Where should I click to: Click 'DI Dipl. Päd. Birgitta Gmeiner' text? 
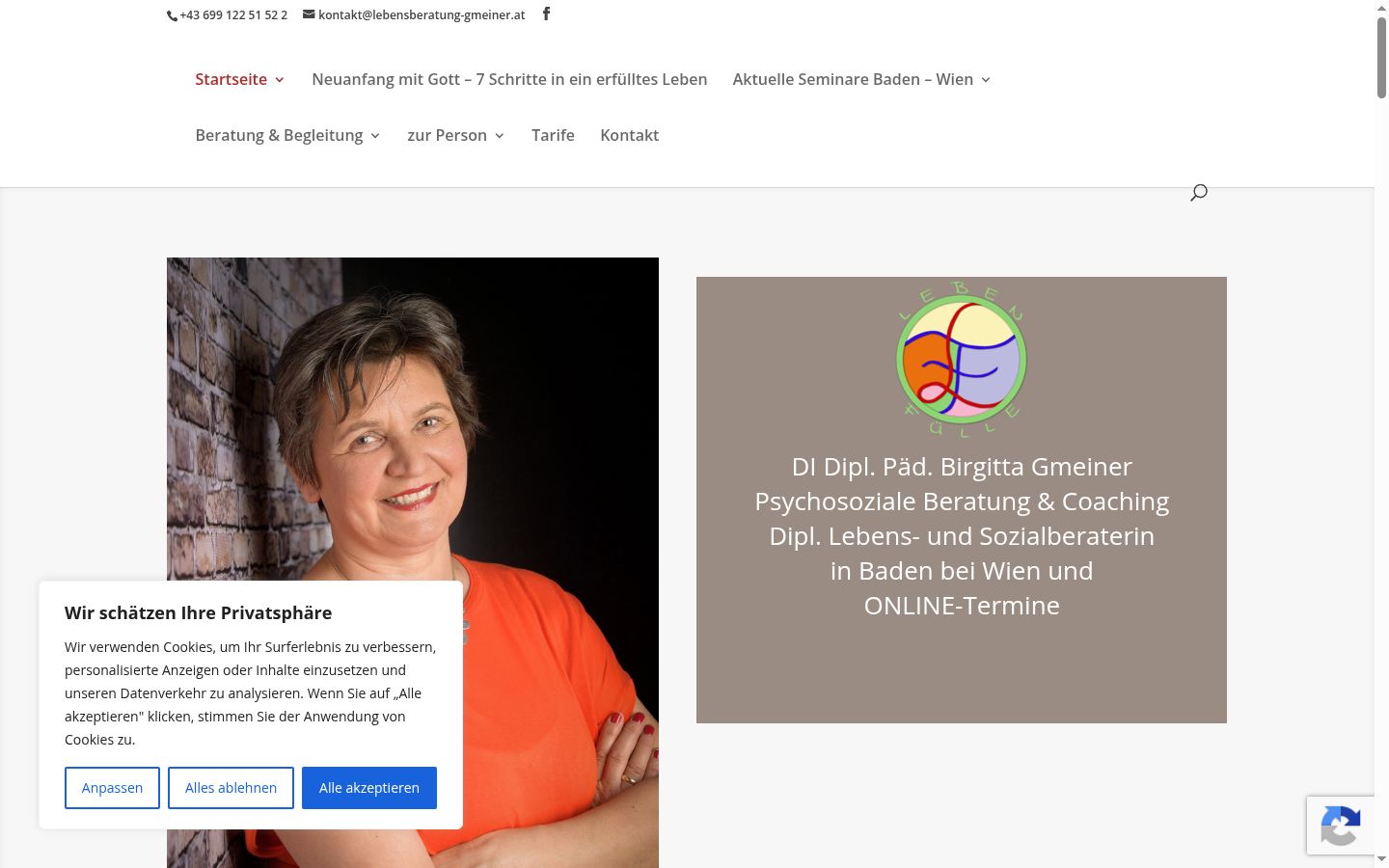pos(962,467)
